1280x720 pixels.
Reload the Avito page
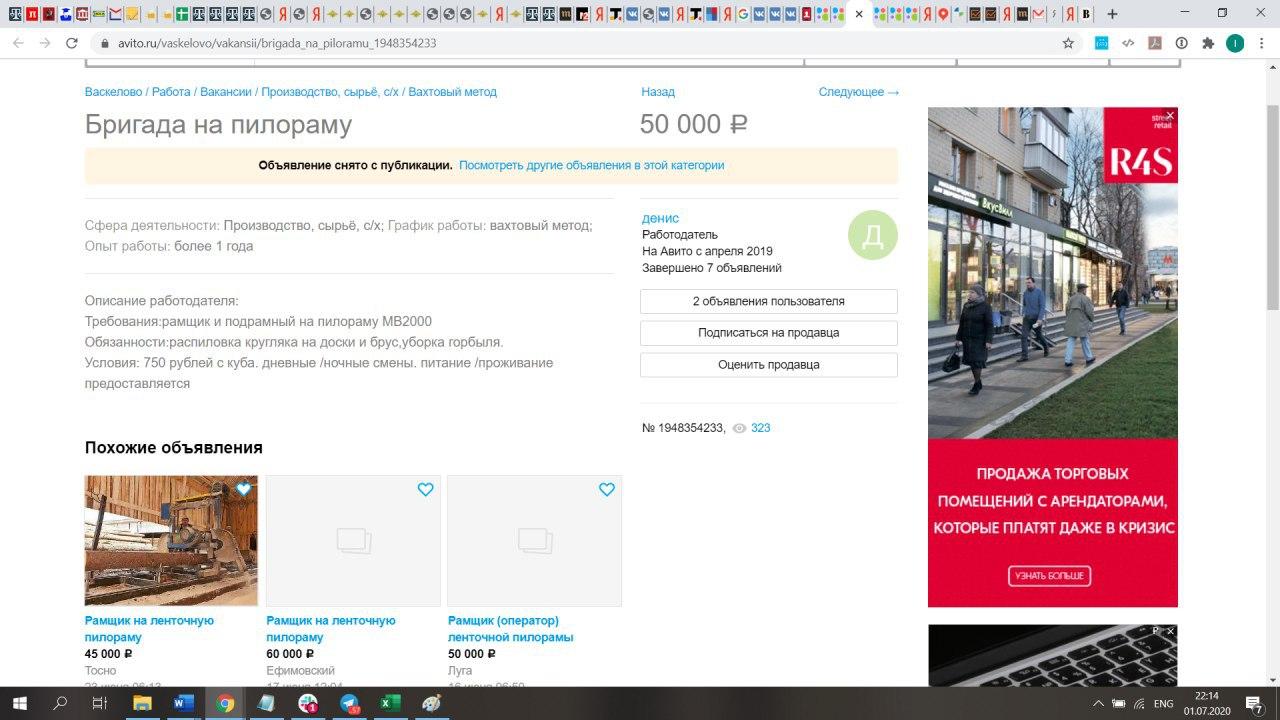pos(72,43)
